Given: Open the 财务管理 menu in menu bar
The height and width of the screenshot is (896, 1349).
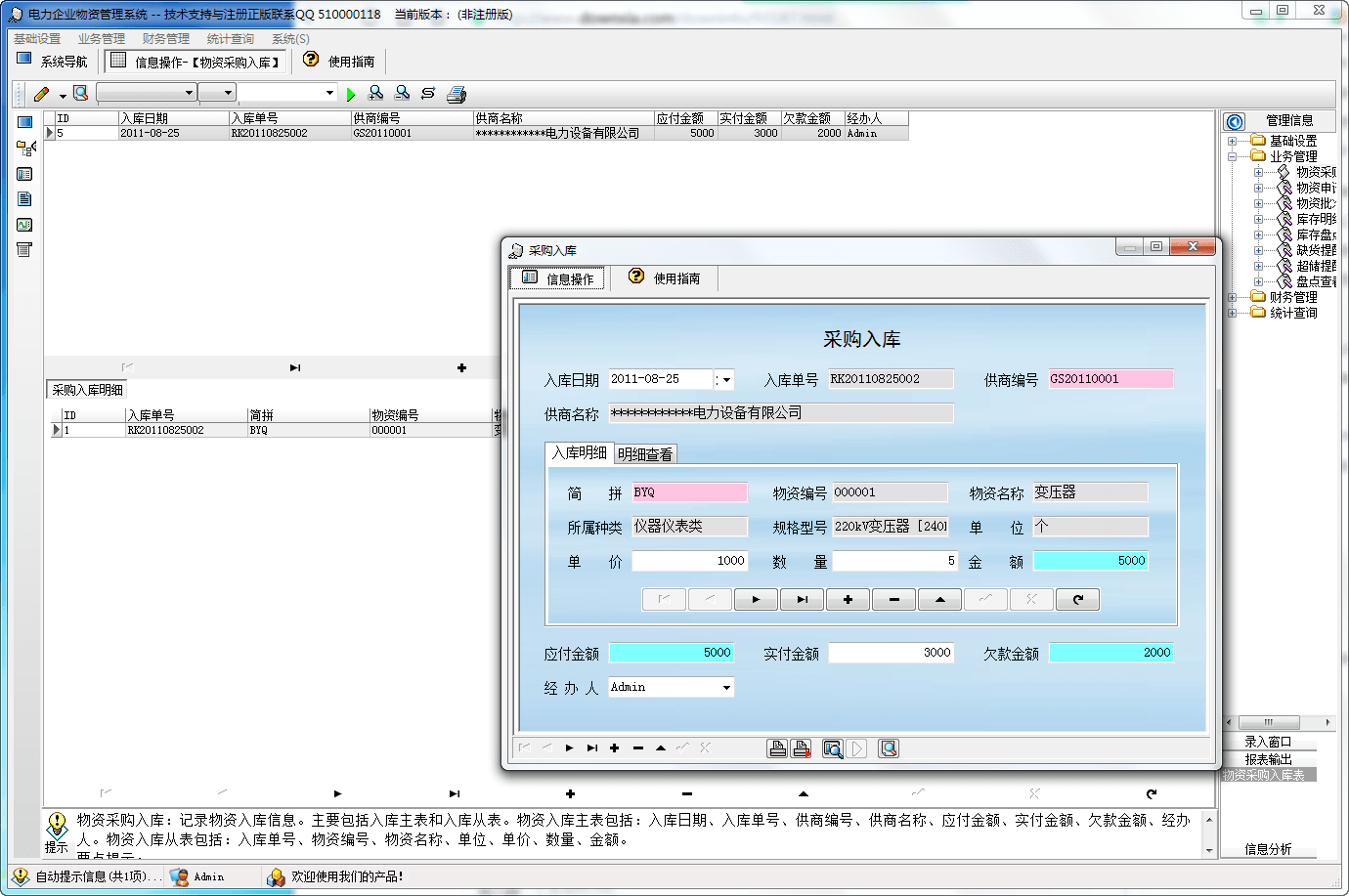Looking at the screenshot, I should 165,39.
